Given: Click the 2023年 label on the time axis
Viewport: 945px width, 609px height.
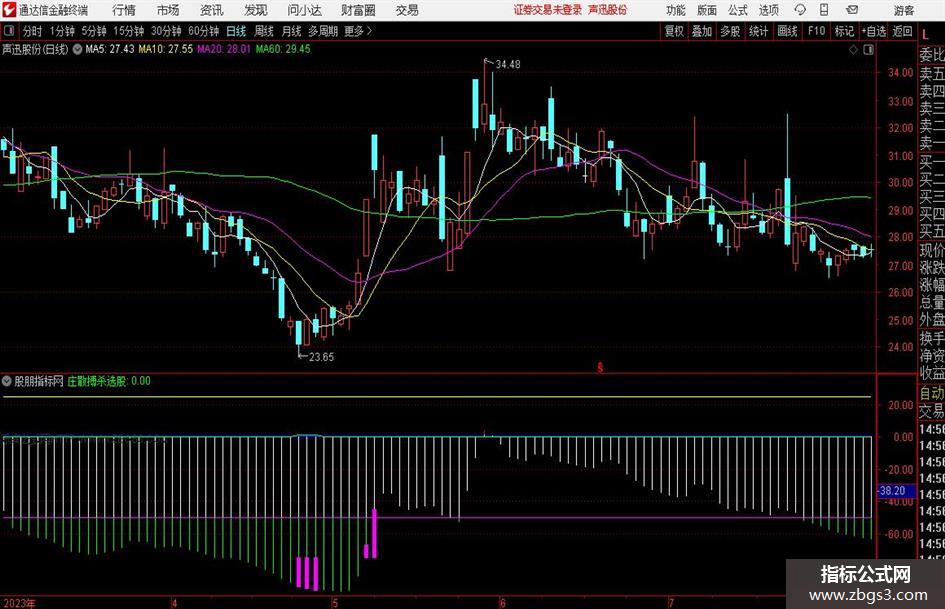Looking at the screenshot, I should click(x=19, y=603).
